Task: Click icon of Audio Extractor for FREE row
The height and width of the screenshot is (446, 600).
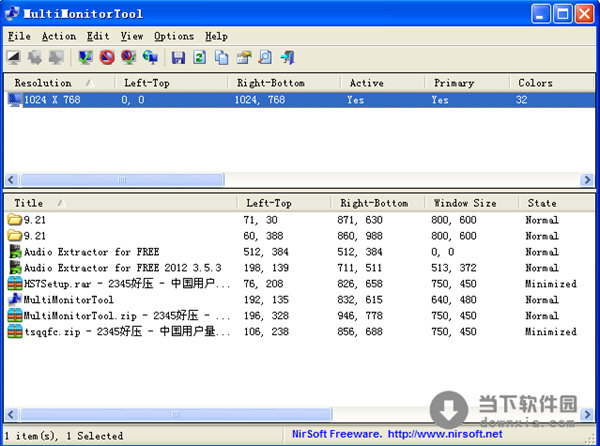Action: [x=15, y=252]
